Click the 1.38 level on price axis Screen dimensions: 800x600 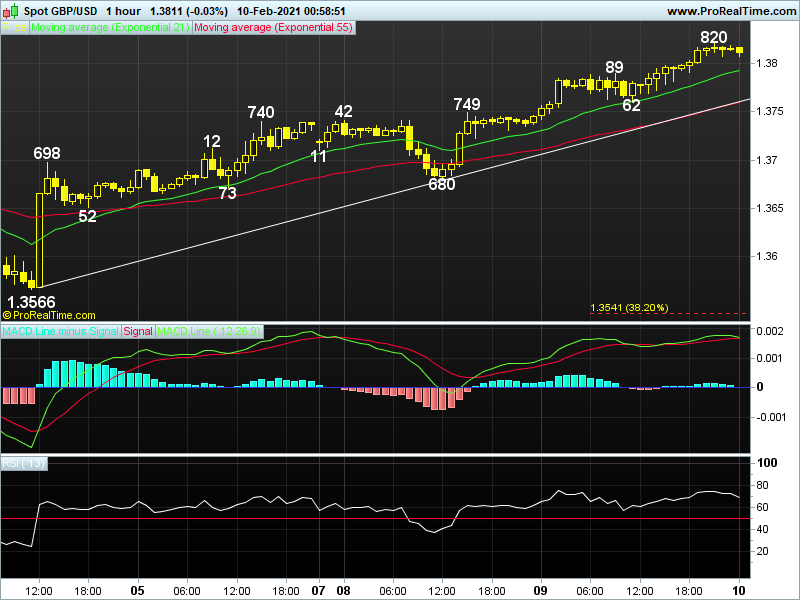(x=769, y=63)
